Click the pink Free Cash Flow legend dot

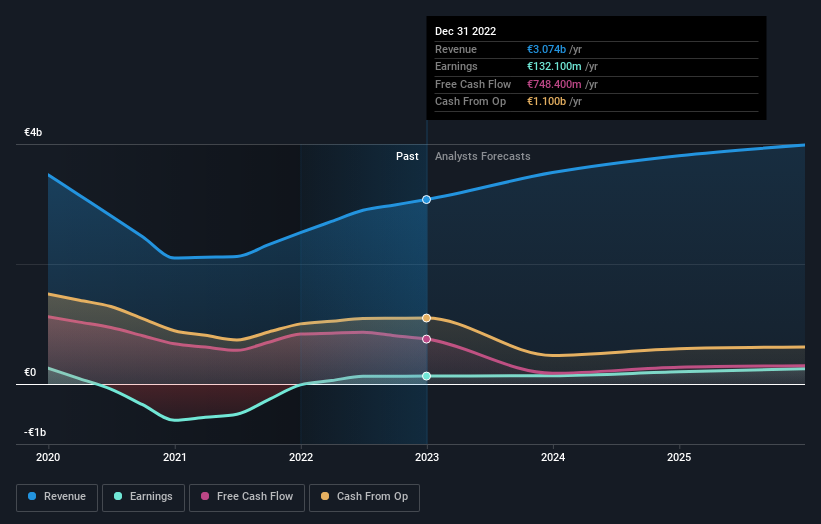point(205,496)
